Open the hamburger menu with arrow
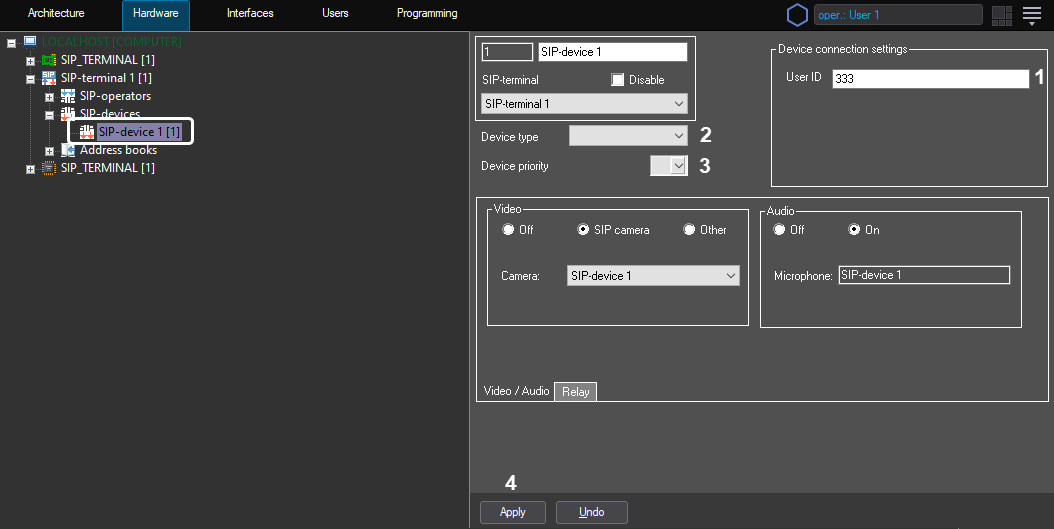This screenshot has height=529, width=1054. (x=1032, y=15)
